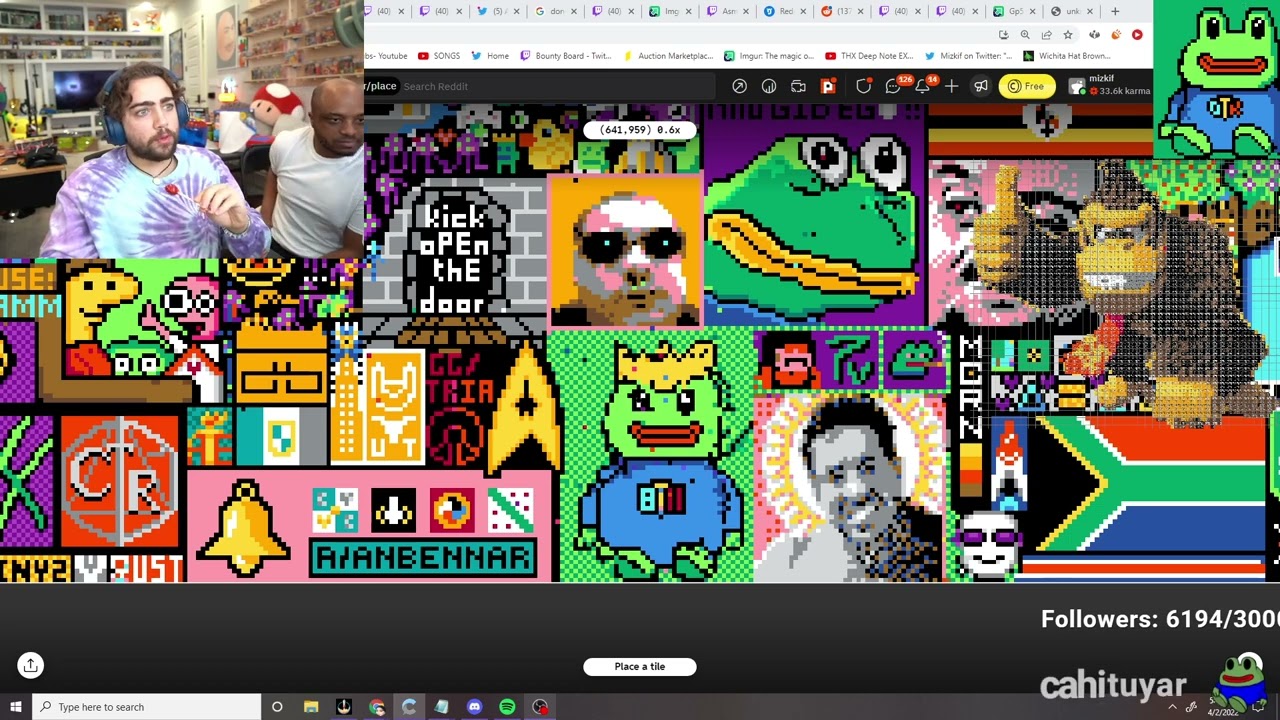Click the install app icon in address bar

point(1004,35)
